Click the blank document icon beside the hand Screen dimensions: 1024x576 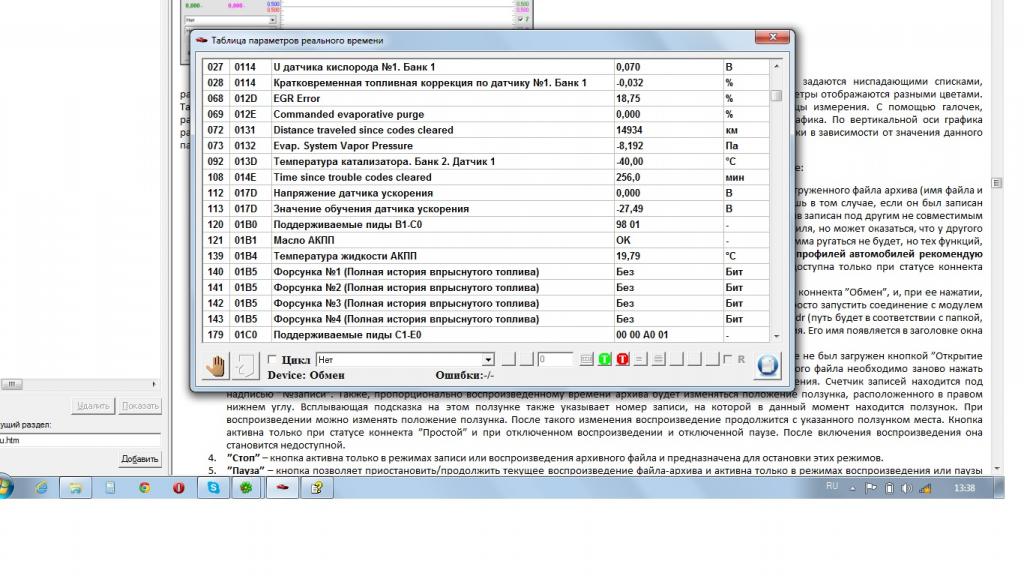point(245,366)
